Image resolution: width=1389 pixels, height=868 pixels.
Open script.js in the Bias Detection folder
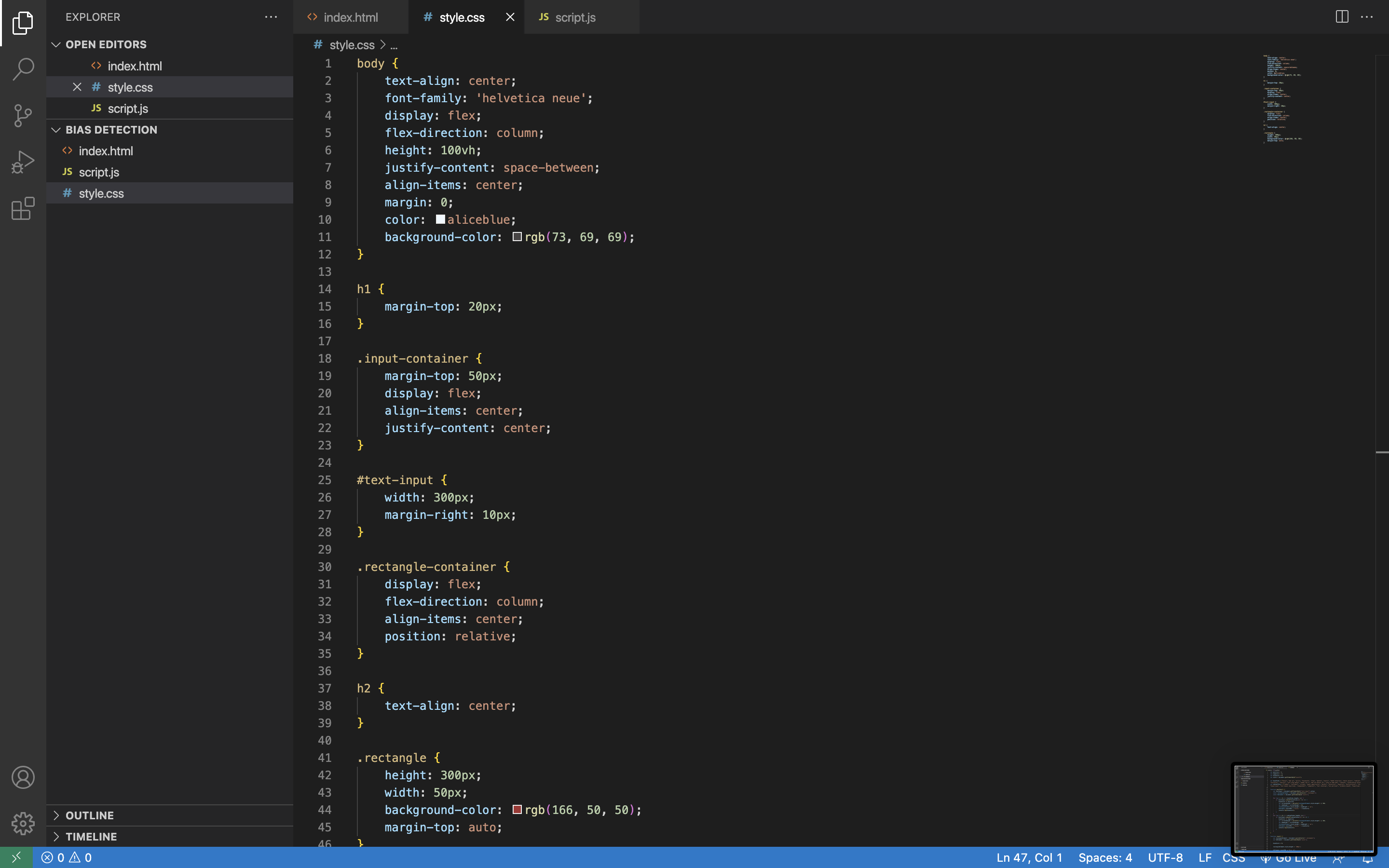(x=99, y=172)
